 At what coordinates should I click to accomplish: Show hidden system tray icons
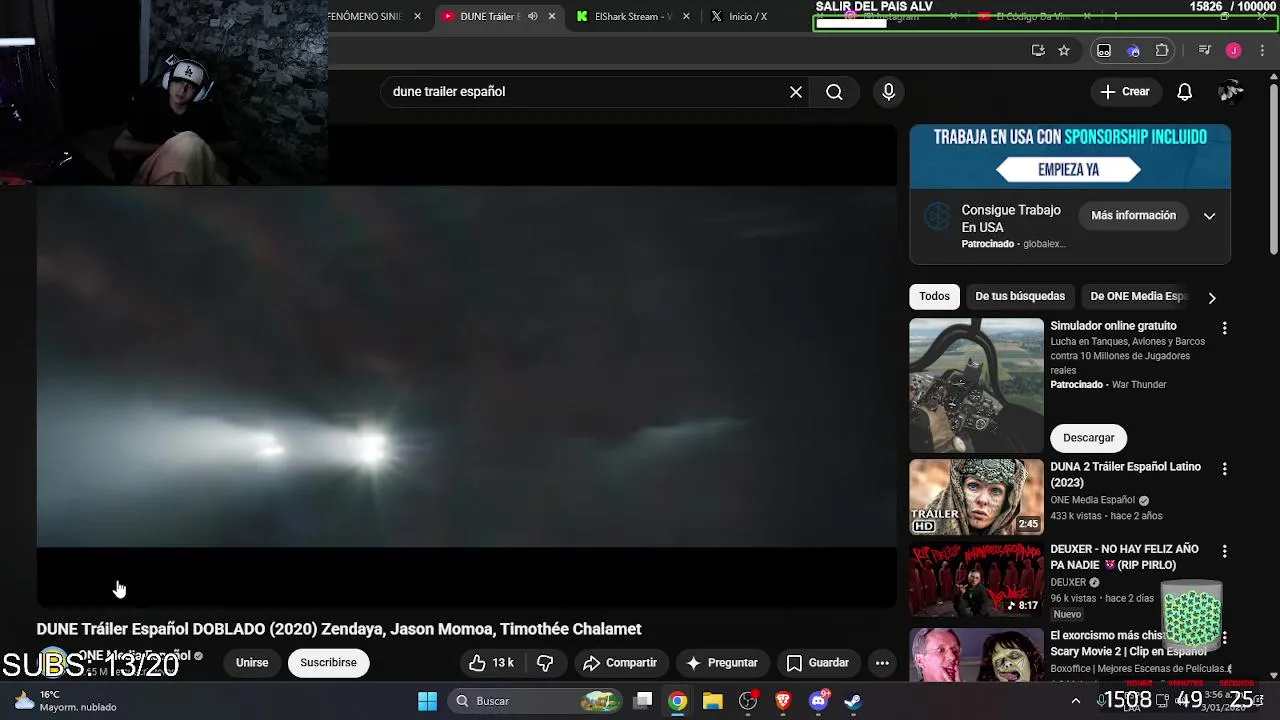1076,701
